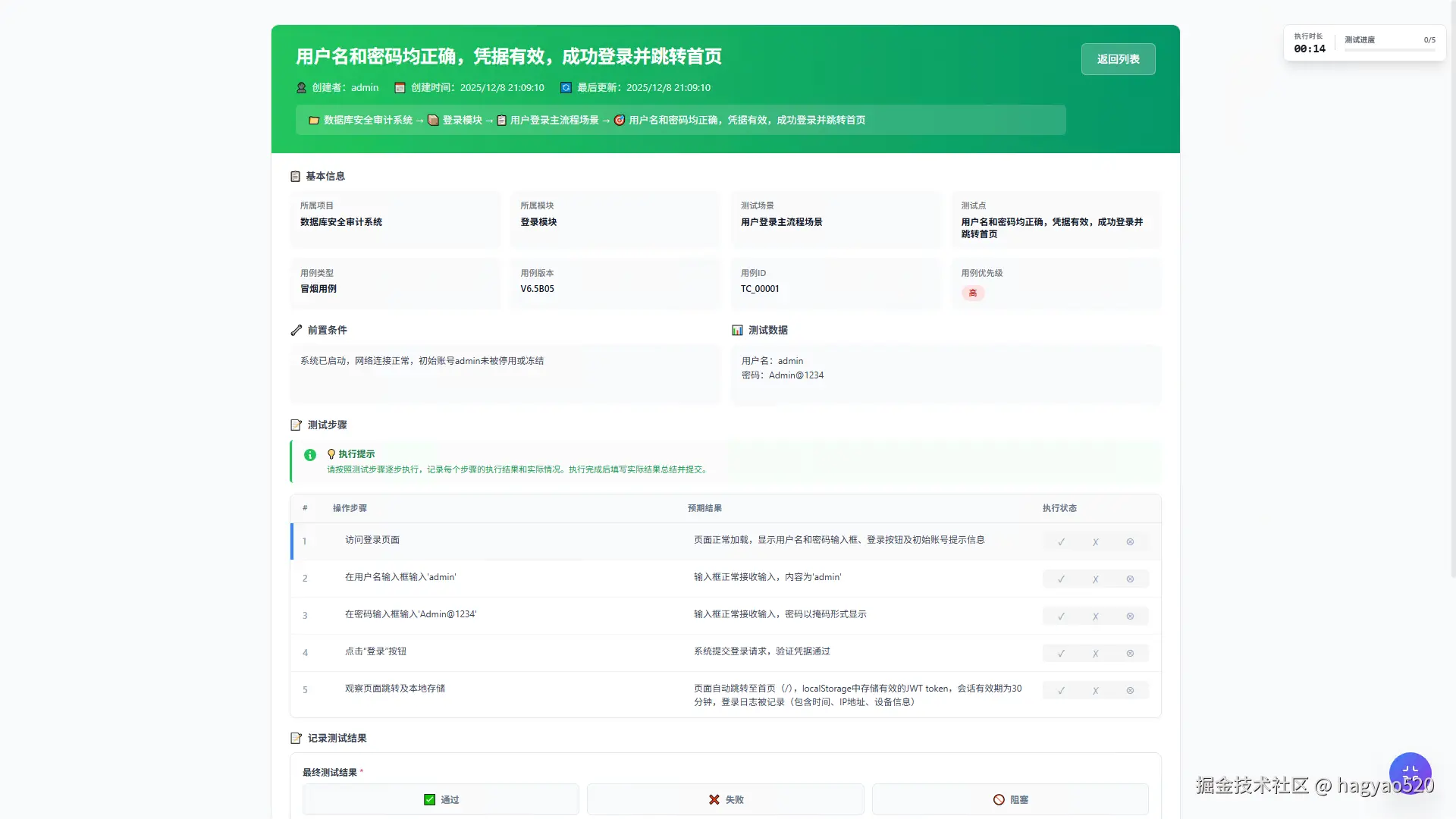
Task: Toggle pass status for step 4
Action: tap(1060, 653)
